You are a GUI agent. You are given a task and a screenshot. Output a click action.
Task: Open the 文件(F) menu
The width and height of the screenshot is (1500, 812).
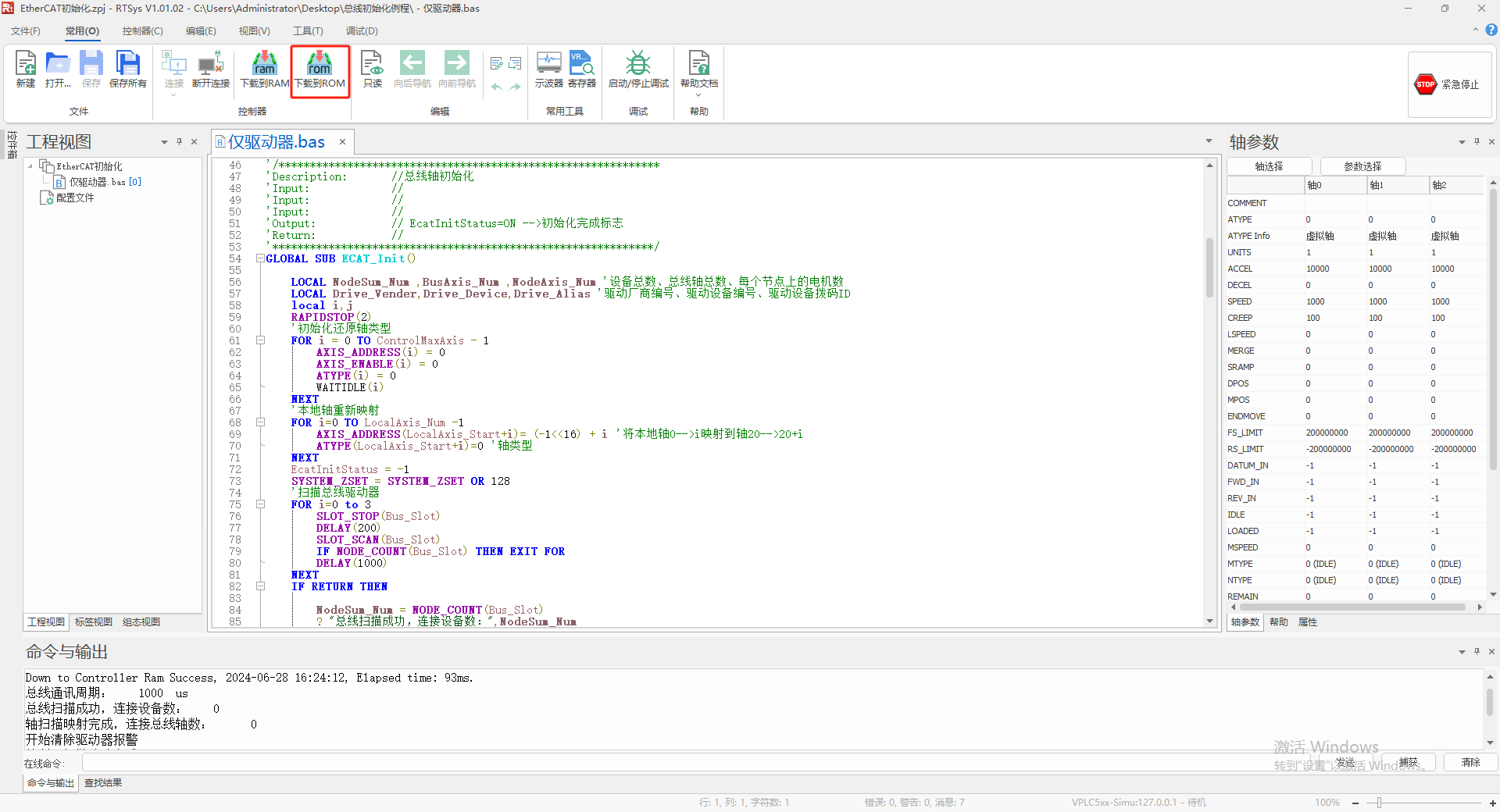(26, 31)
